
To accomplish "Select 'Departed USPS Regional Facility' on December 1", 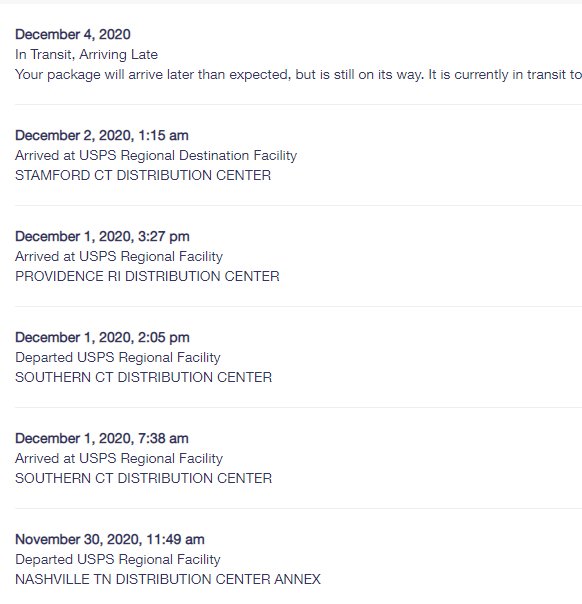I will (x=118, y=357).
